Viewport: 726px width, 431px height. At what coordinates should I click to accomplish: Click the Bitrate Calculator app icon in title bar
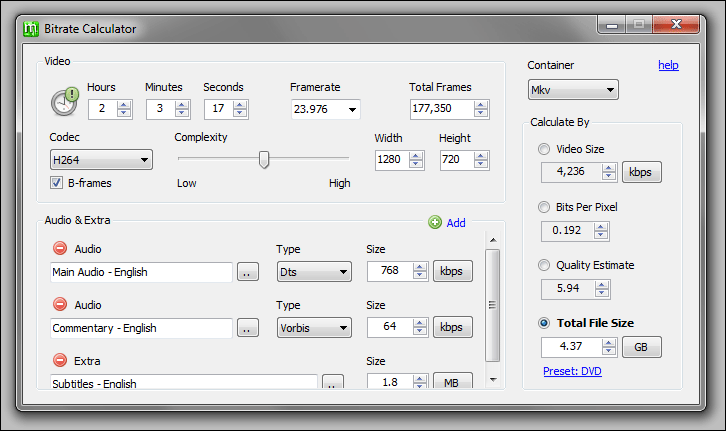coord(31,29)
